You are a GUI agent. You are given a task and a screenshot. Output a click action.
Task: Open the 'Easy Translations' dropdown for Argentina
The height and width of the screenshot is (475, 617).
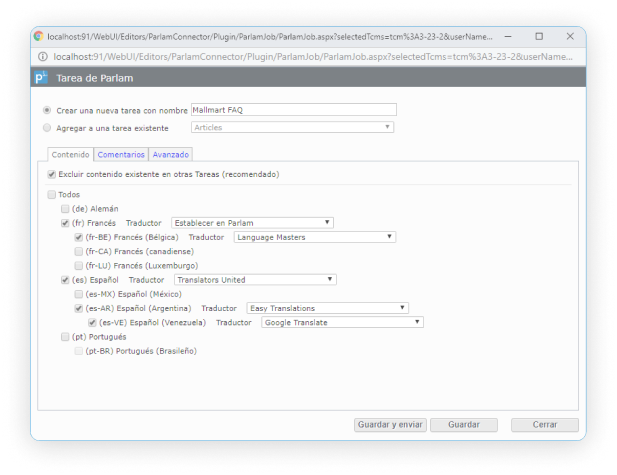tap(327, 309)
